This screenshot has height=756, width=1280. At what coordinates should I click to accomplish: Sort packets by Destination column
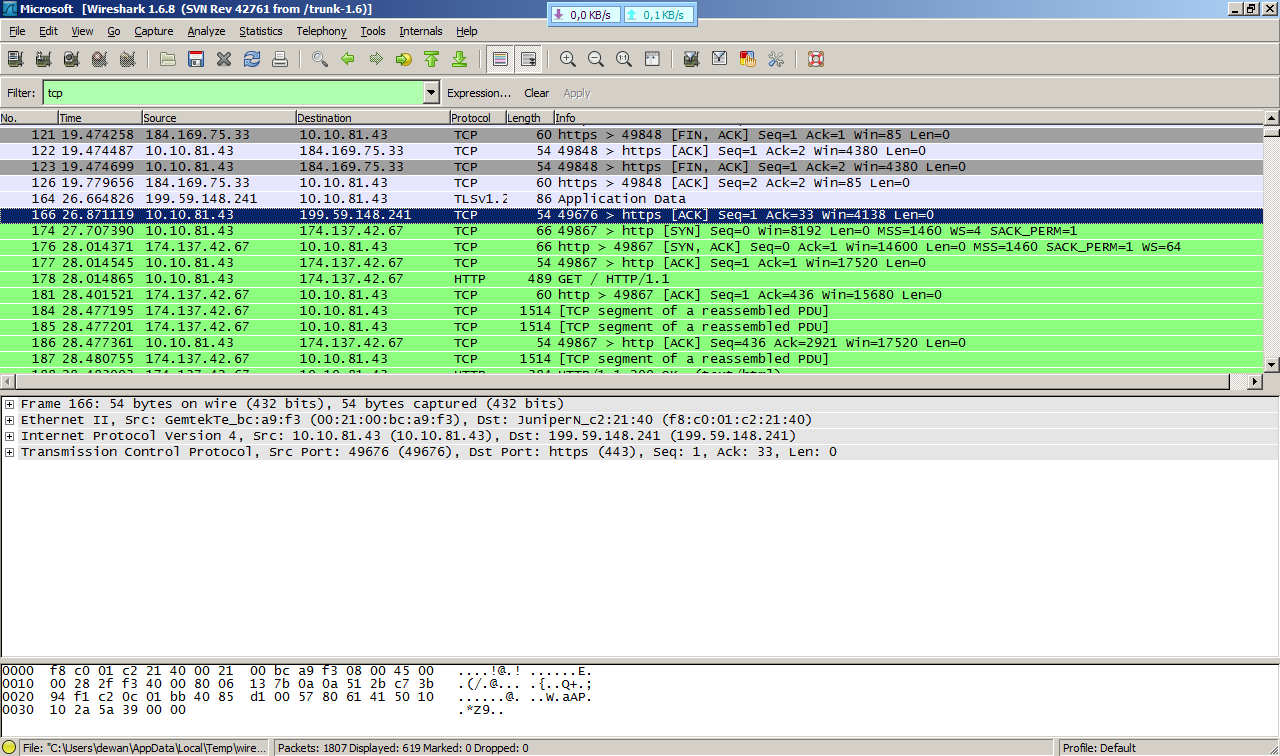372,118
